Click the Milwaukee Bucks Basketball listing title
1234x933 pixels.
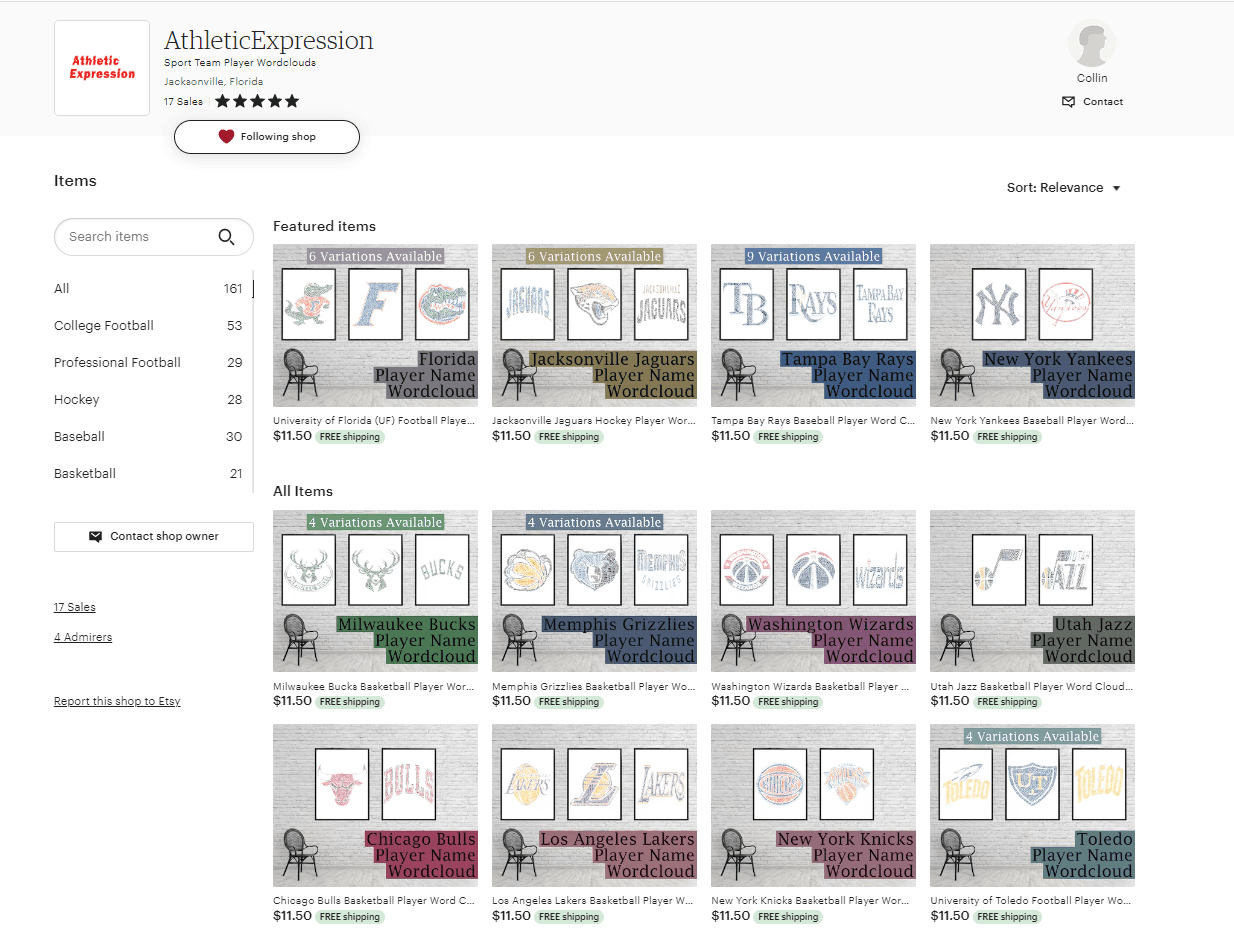375,687
